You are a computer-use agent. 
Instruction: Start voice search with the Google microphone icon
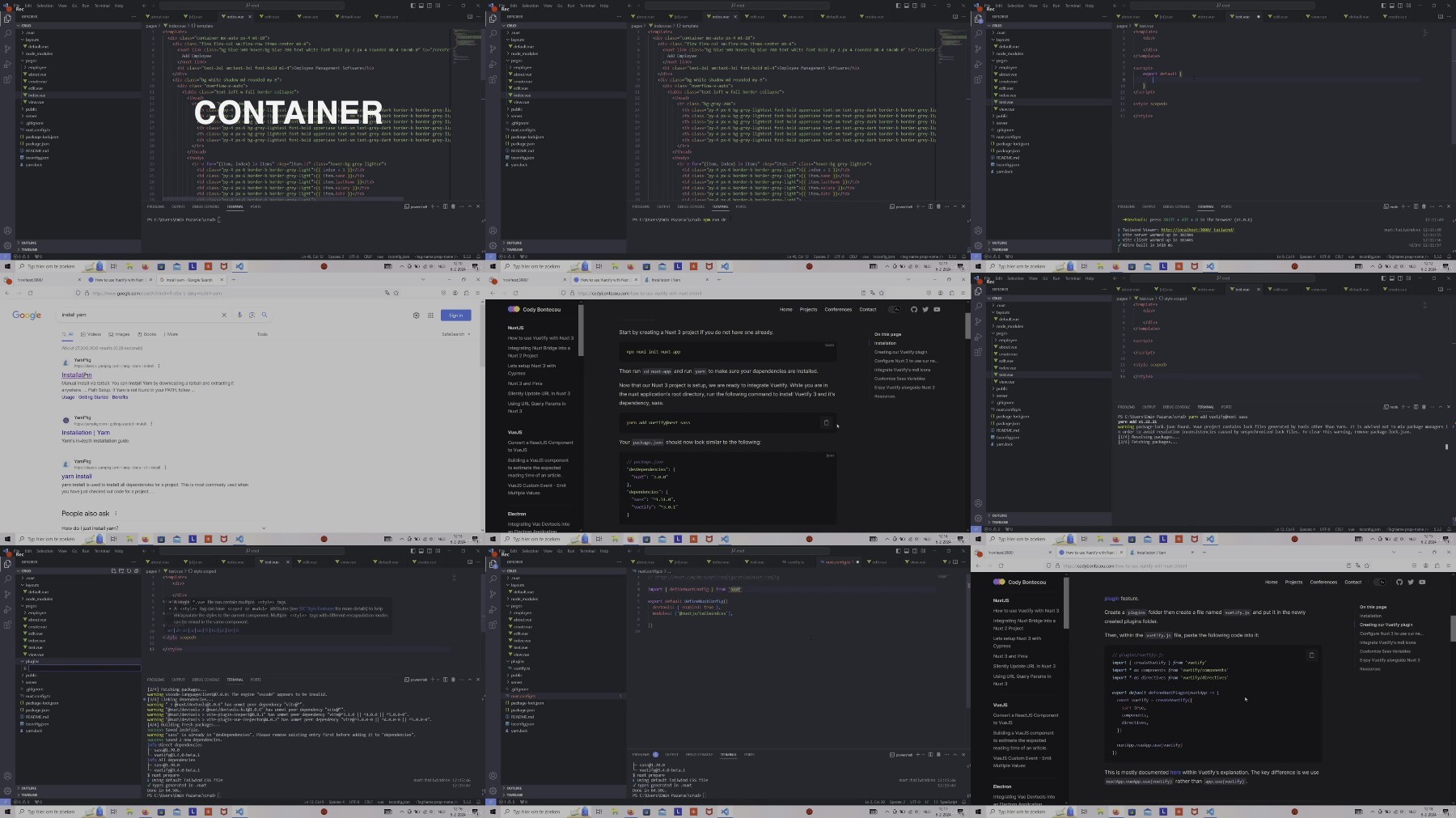coord(239,315)
